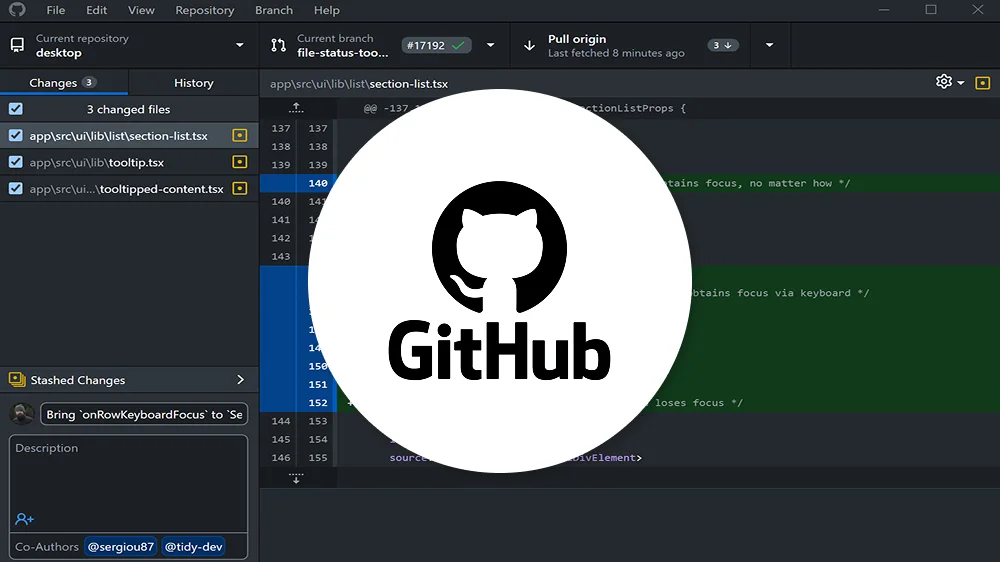Toggle the select-all changed files checkbox
The height and width of the screenshot is (562, 1000).
tap(16, 109)
